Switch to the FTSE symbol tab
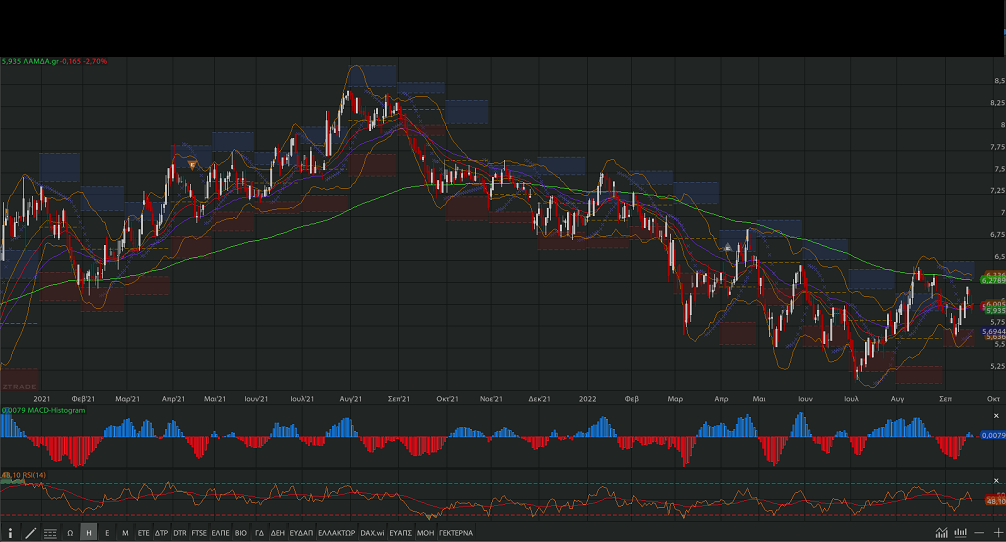The height and width of the screenshot is (542, 1006). [x=199, y=532]
